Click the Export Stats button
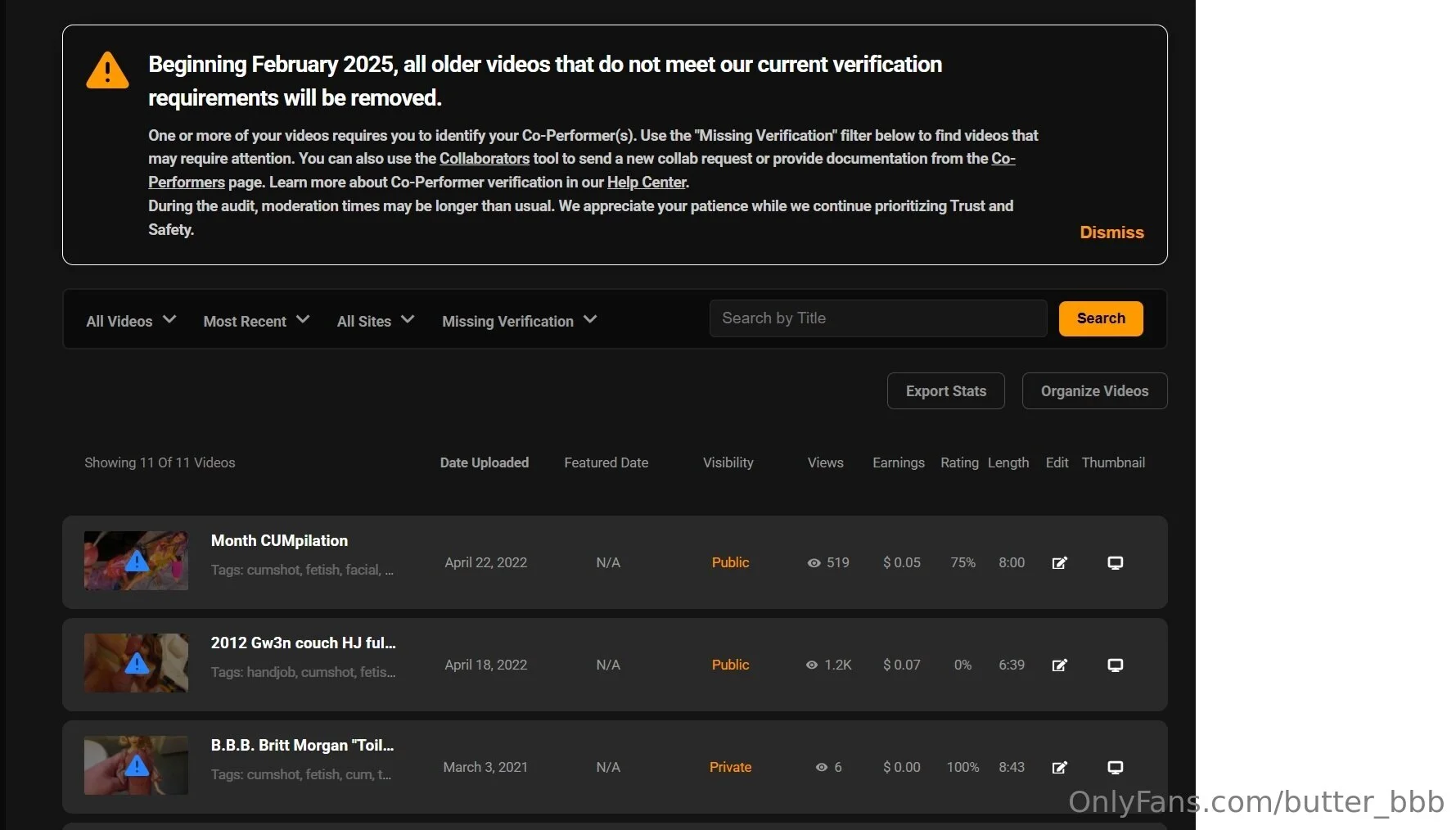This screenshot has width=1456, height=830. pyautogui.click(x=945, y=391)
